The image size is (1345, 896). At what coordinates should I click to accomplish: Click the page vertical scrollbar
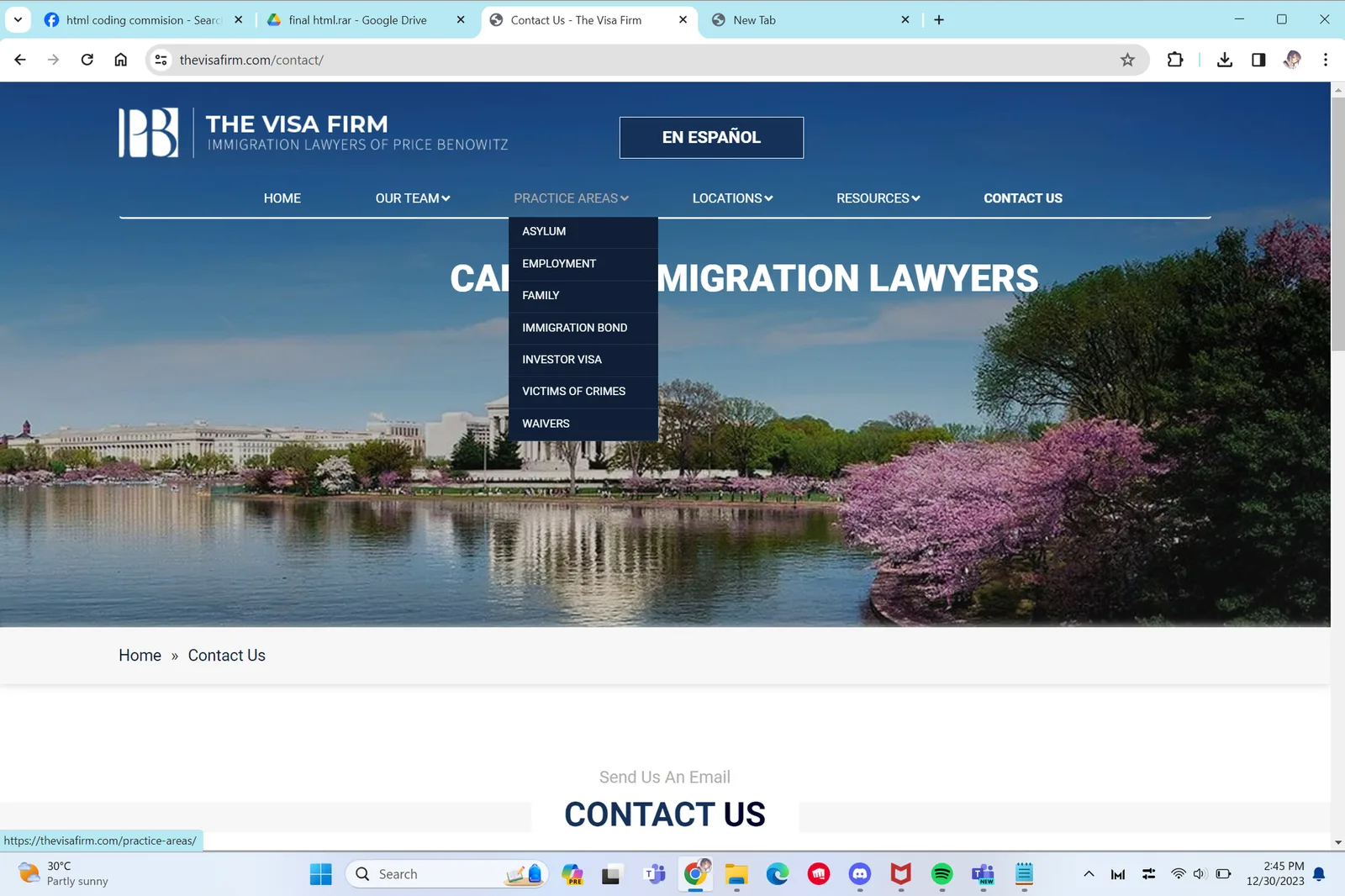coord(1337,224)
